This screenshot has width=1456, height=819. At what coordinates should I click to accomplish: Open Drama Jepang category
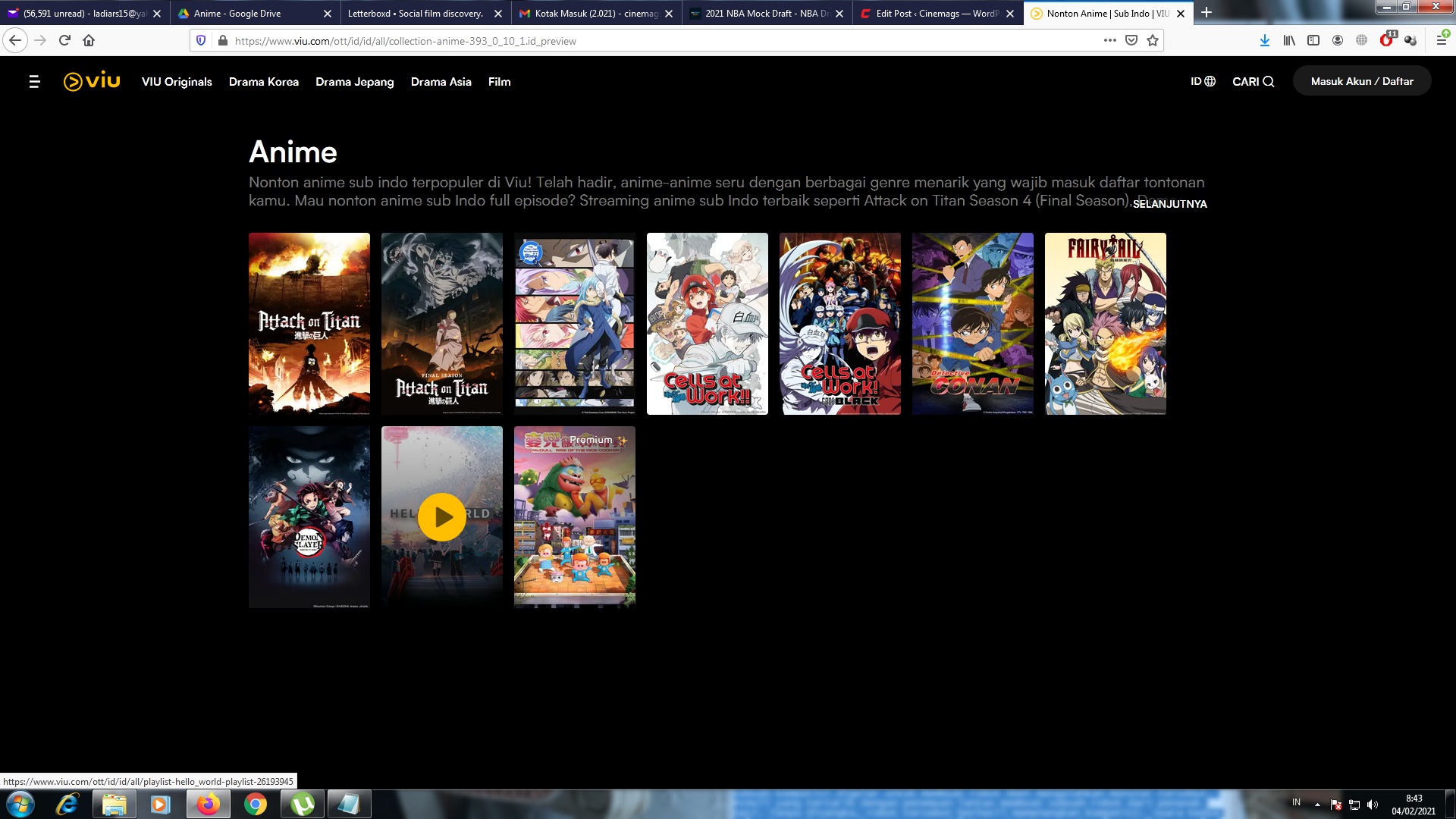point(355,81)
